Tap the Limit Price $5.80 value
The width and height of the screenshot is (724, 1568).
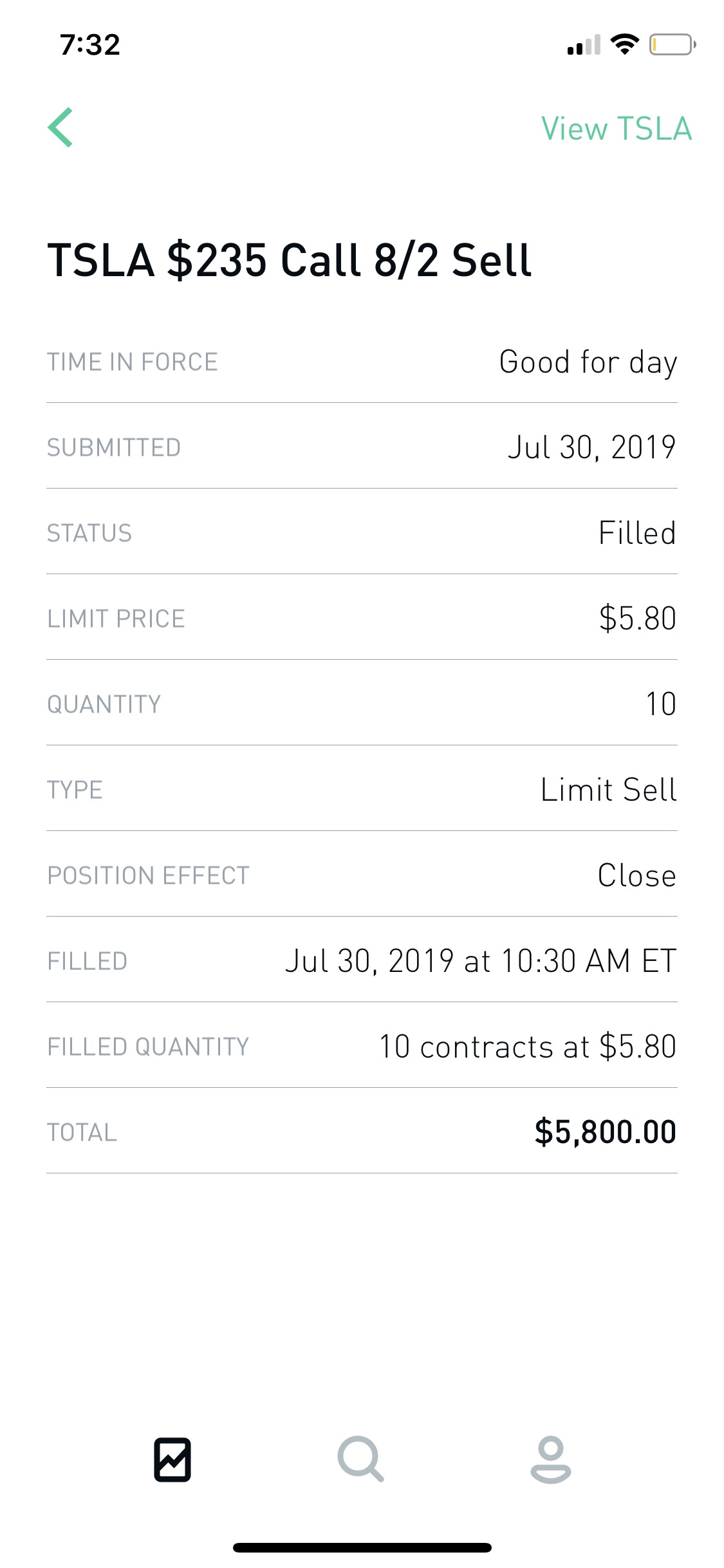click(638, 619)
